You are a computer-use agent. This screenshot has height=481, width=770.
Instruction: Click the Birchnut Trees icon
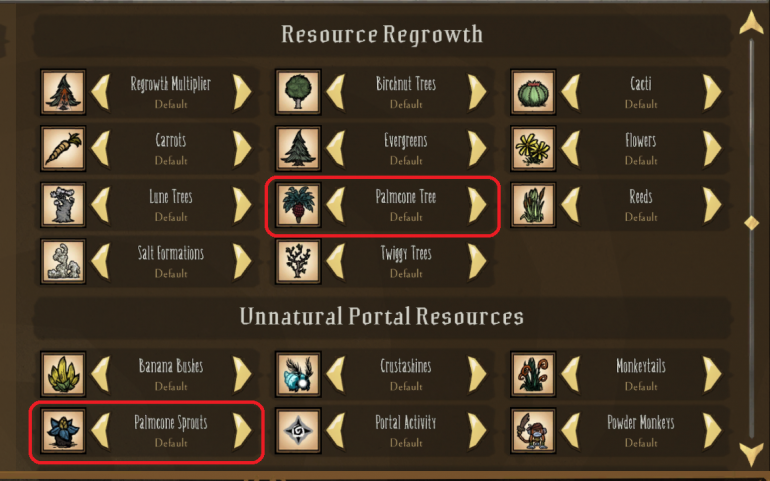(298, 92)
